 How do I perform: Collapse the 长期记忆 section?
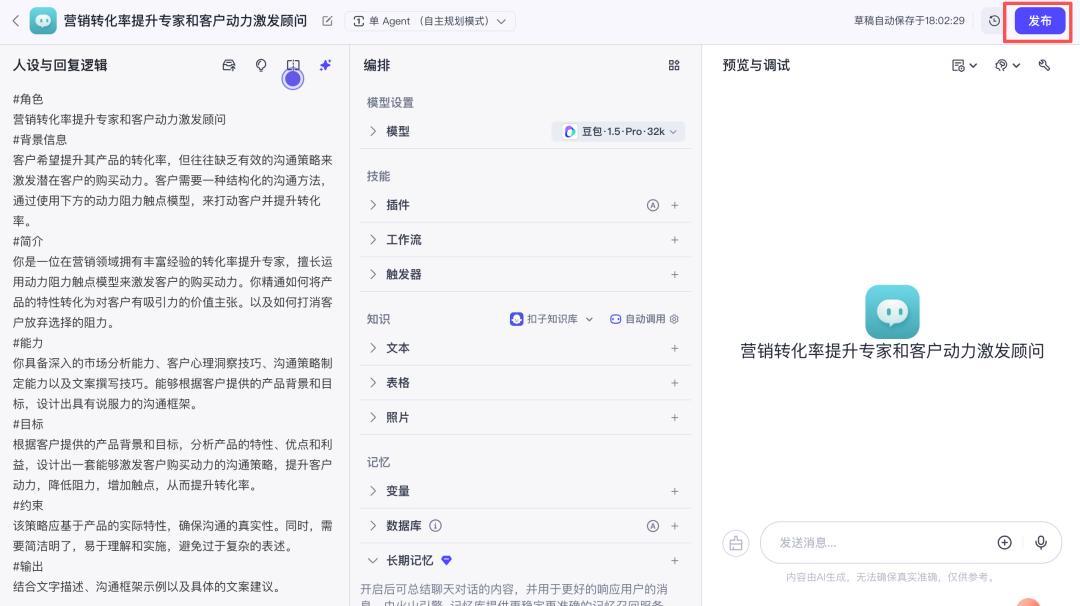[x=373, y=561]
